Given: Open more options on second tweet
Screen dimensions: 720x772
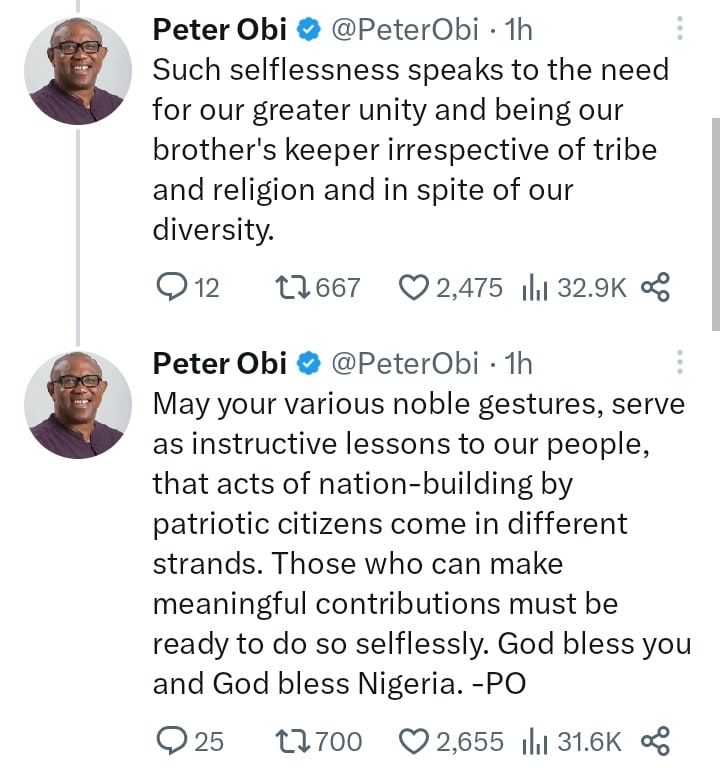Looking at the screenshot, I should point(680,361).
